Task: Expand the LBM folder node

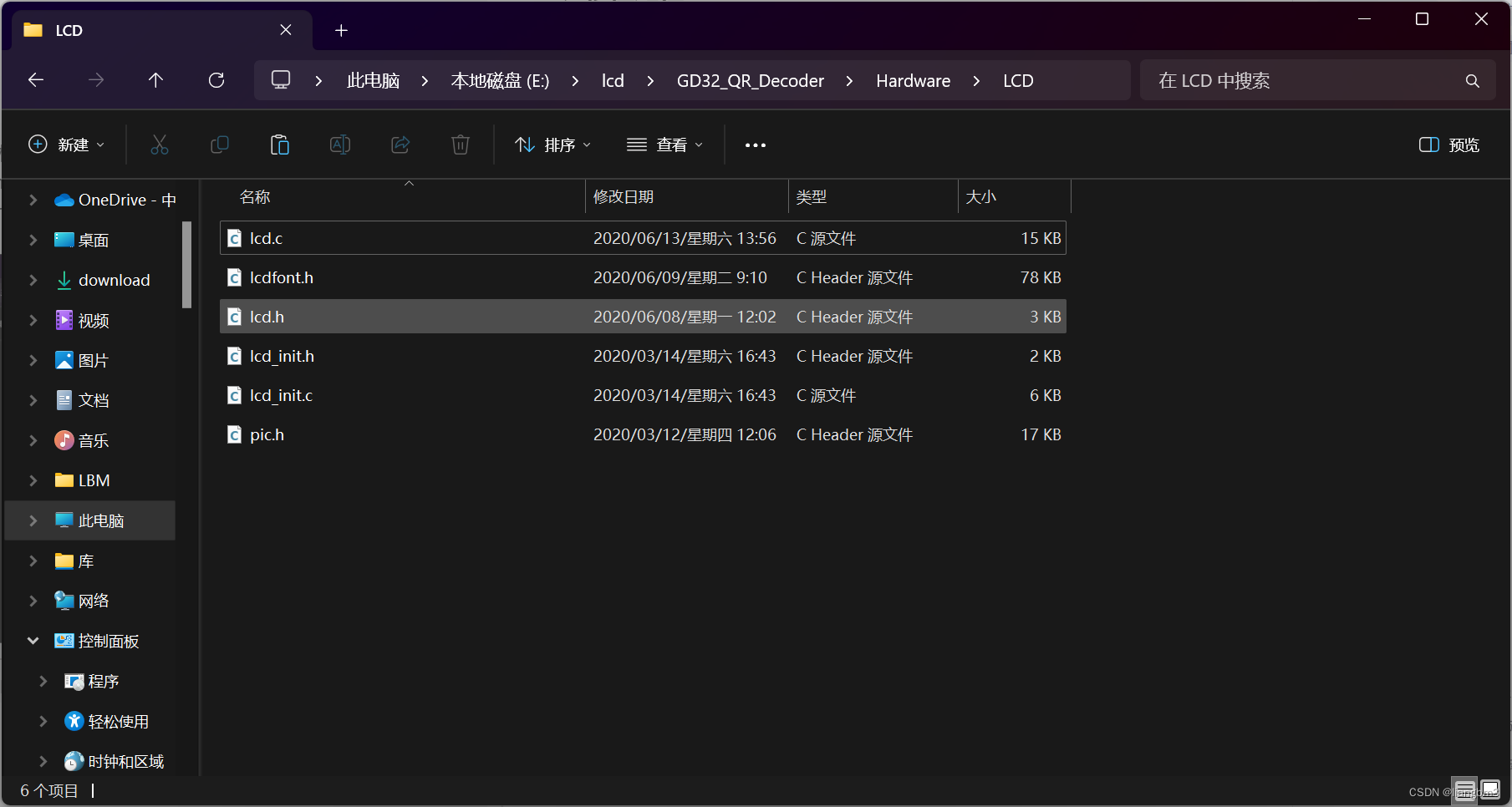Action: (33, 480)
